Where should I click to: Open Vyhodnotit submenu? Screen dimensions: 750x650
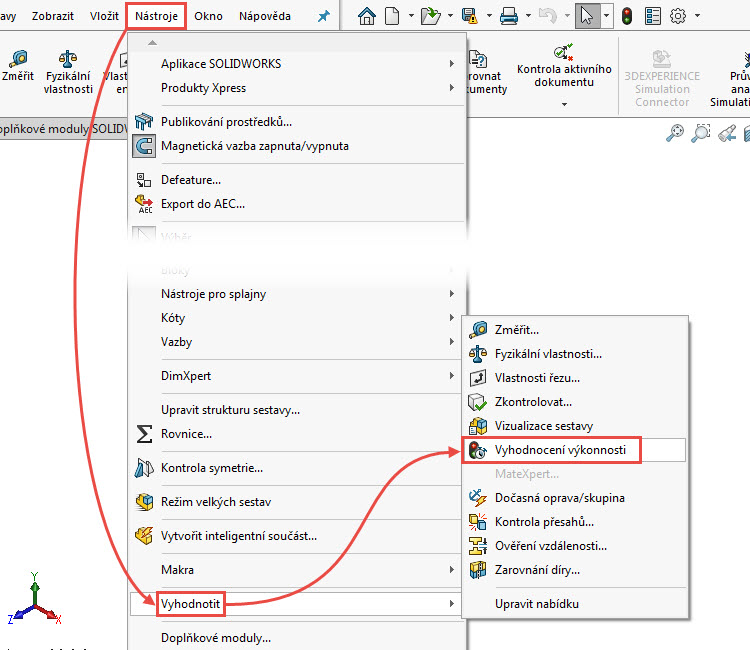click(296, 604)
